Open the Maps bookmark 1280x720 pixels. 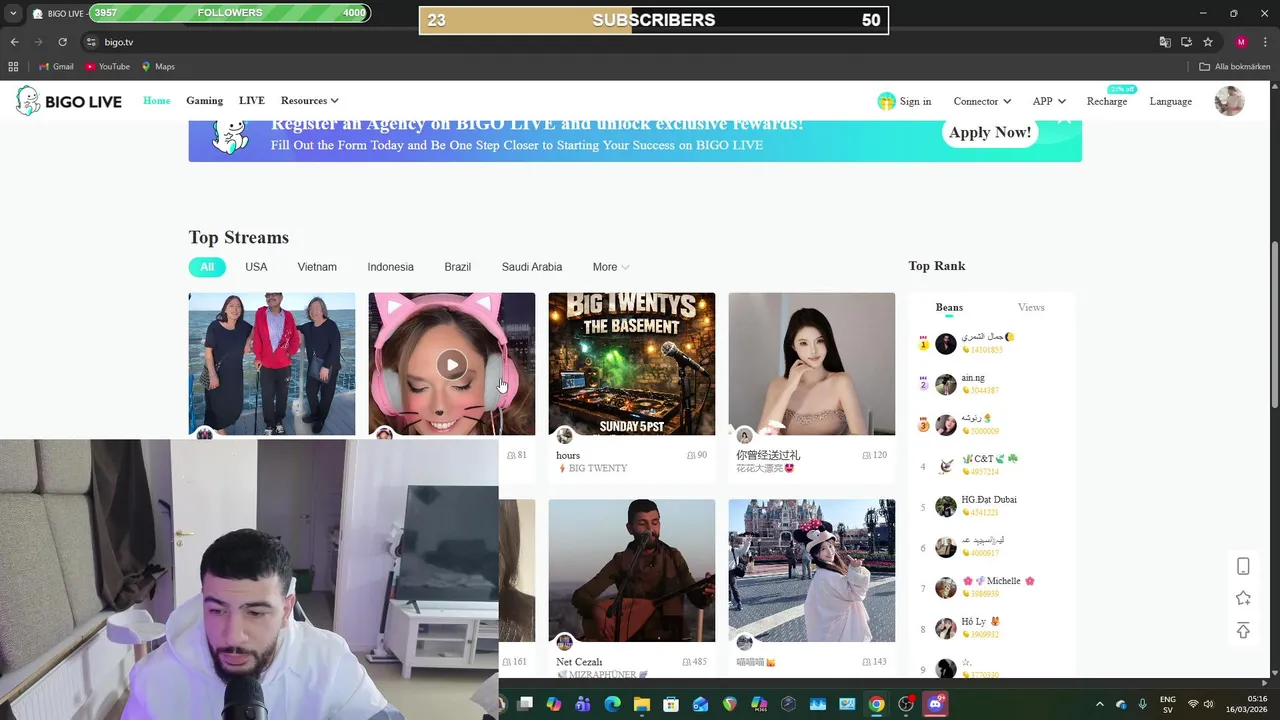click(x=158, y=67)
